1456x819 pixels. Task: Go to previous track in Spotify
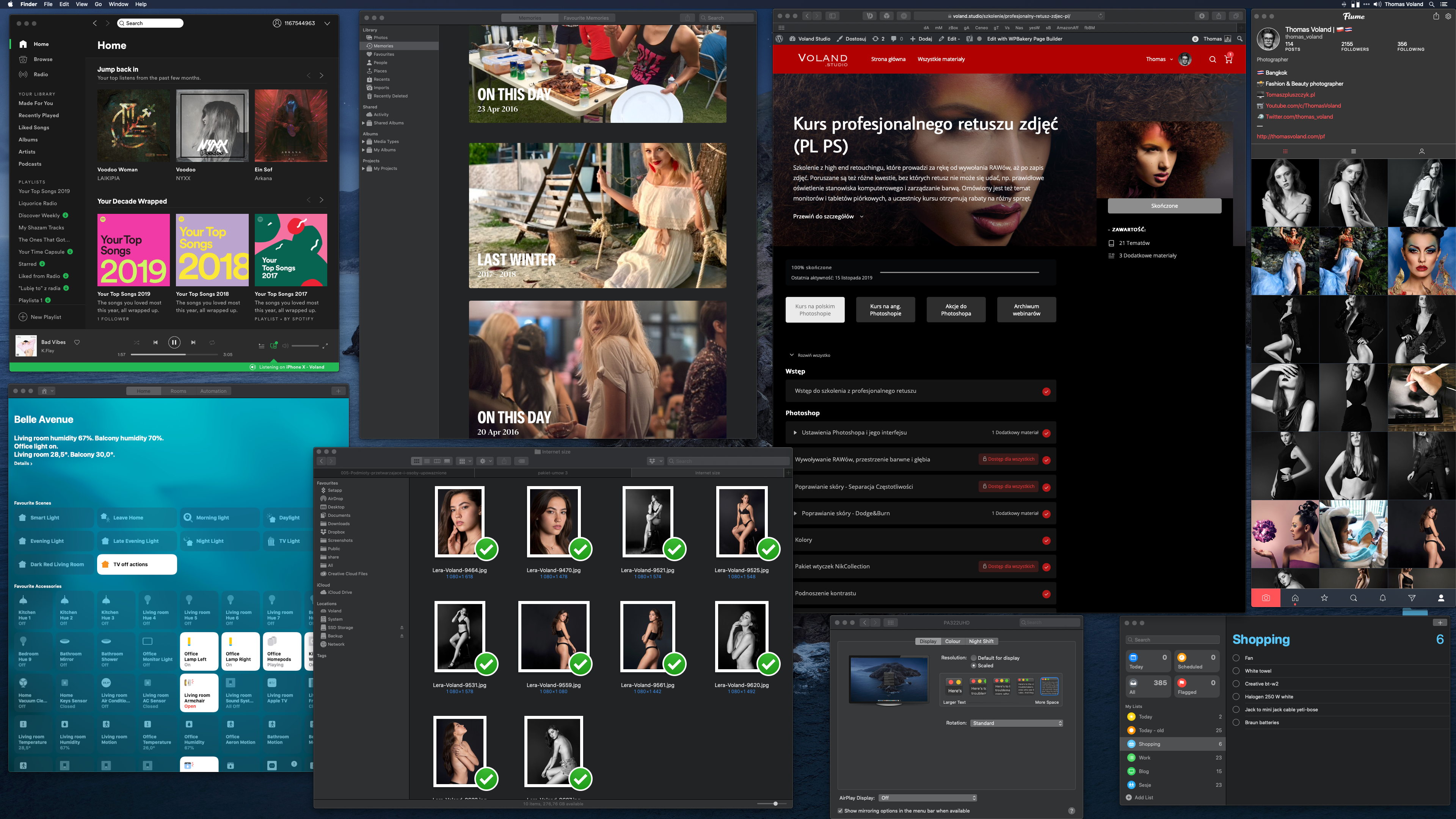click(x=155, y=342)
